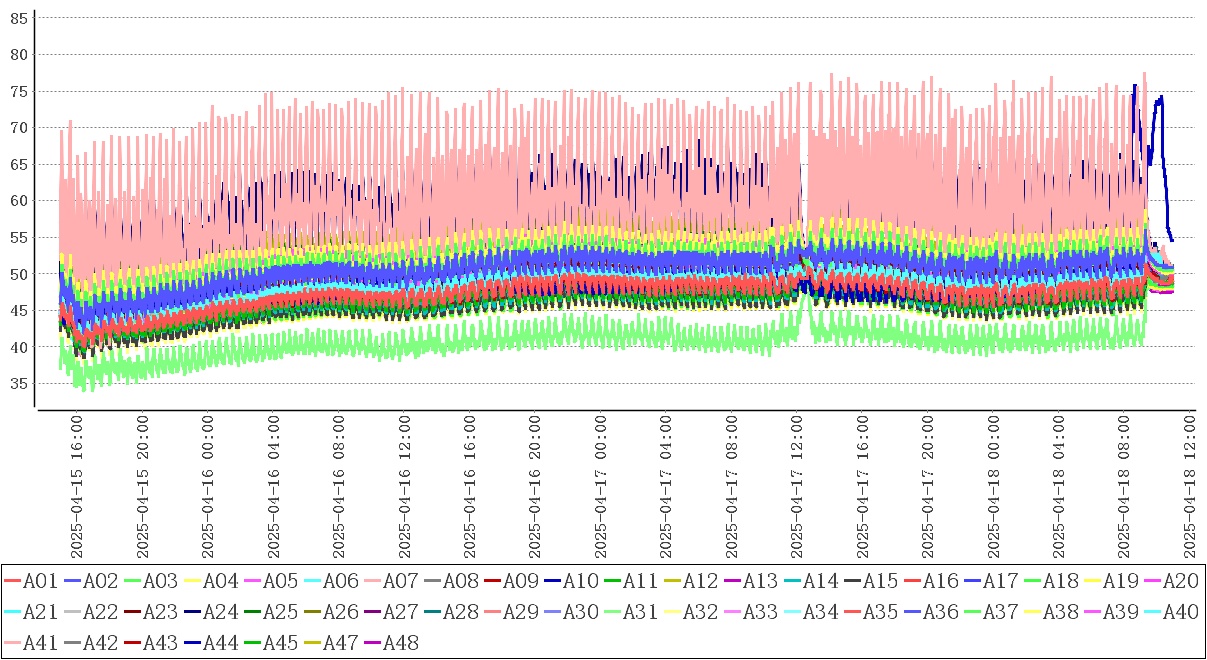Click the 2025-04-17 12:00 time axis label

[797, 488]
